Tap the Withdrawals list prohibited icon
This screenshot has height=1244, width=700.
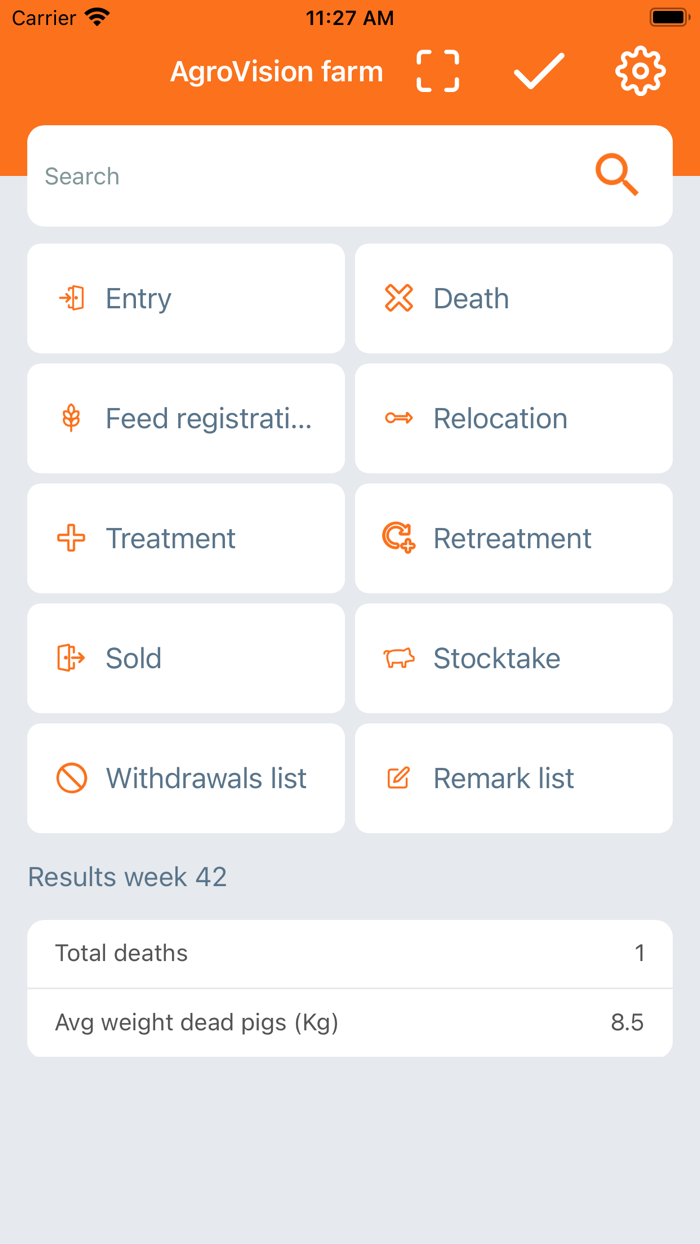click(x=71, y=778)
